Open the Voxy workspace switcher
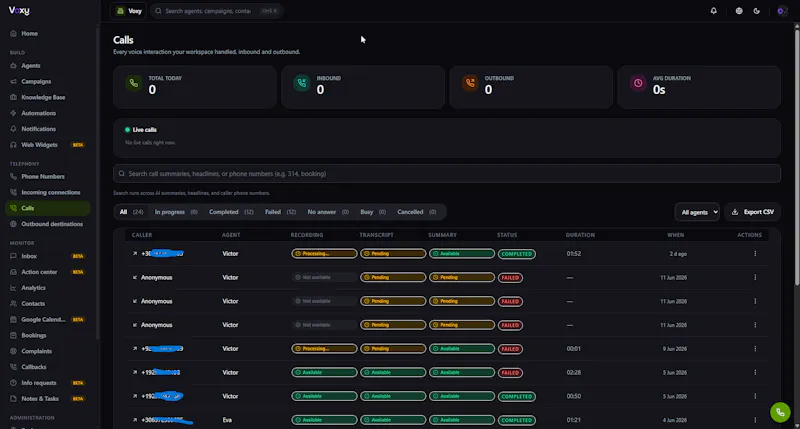The image size is (800, 429). (129, 11)
